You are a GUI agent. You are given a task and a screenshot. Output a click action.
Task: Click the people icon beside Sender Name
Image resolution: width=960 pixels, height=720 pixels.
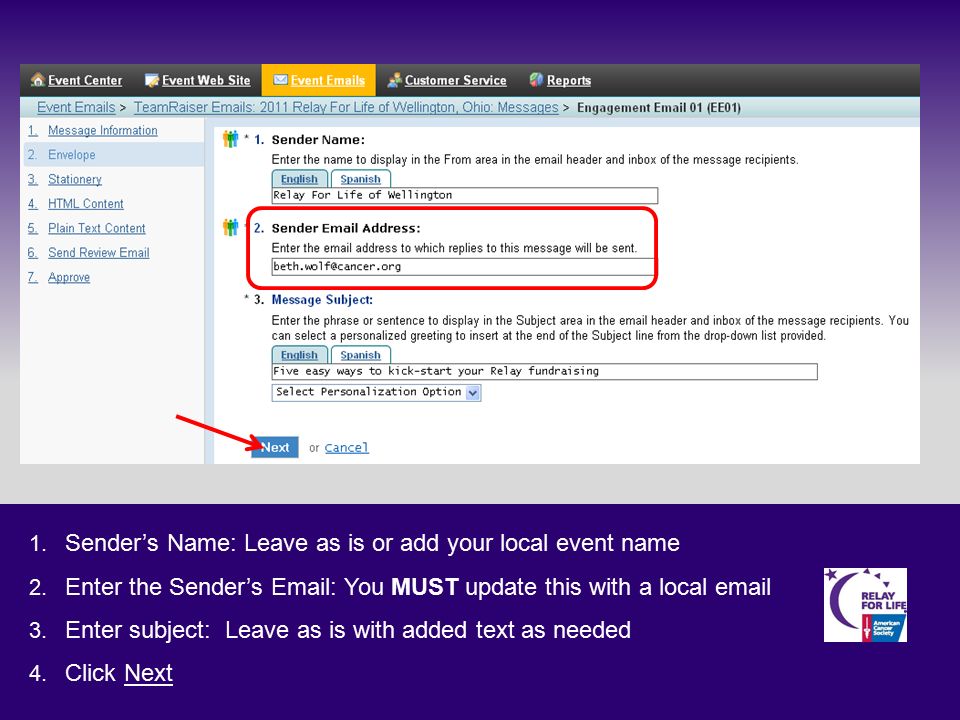230,140
